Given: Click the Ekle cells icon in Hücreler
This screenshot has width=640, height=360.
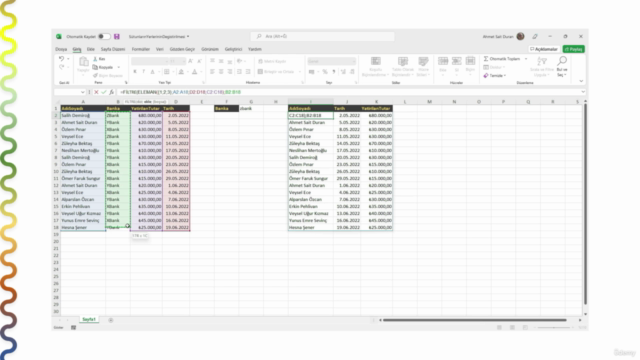Looking at the screenshot, I should [x=443, y=61].
